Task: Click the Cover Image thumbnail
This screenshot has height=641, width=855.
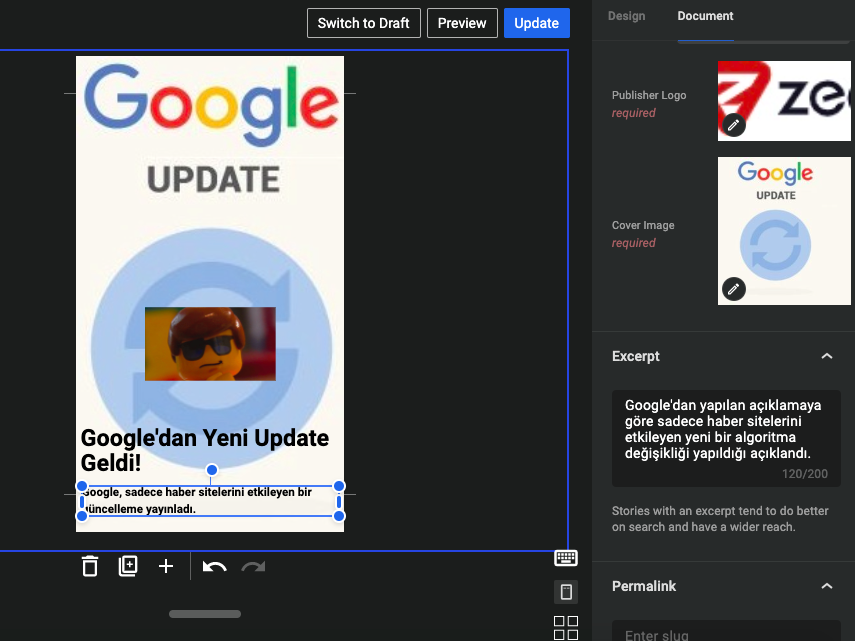Action: coord(784,231)
